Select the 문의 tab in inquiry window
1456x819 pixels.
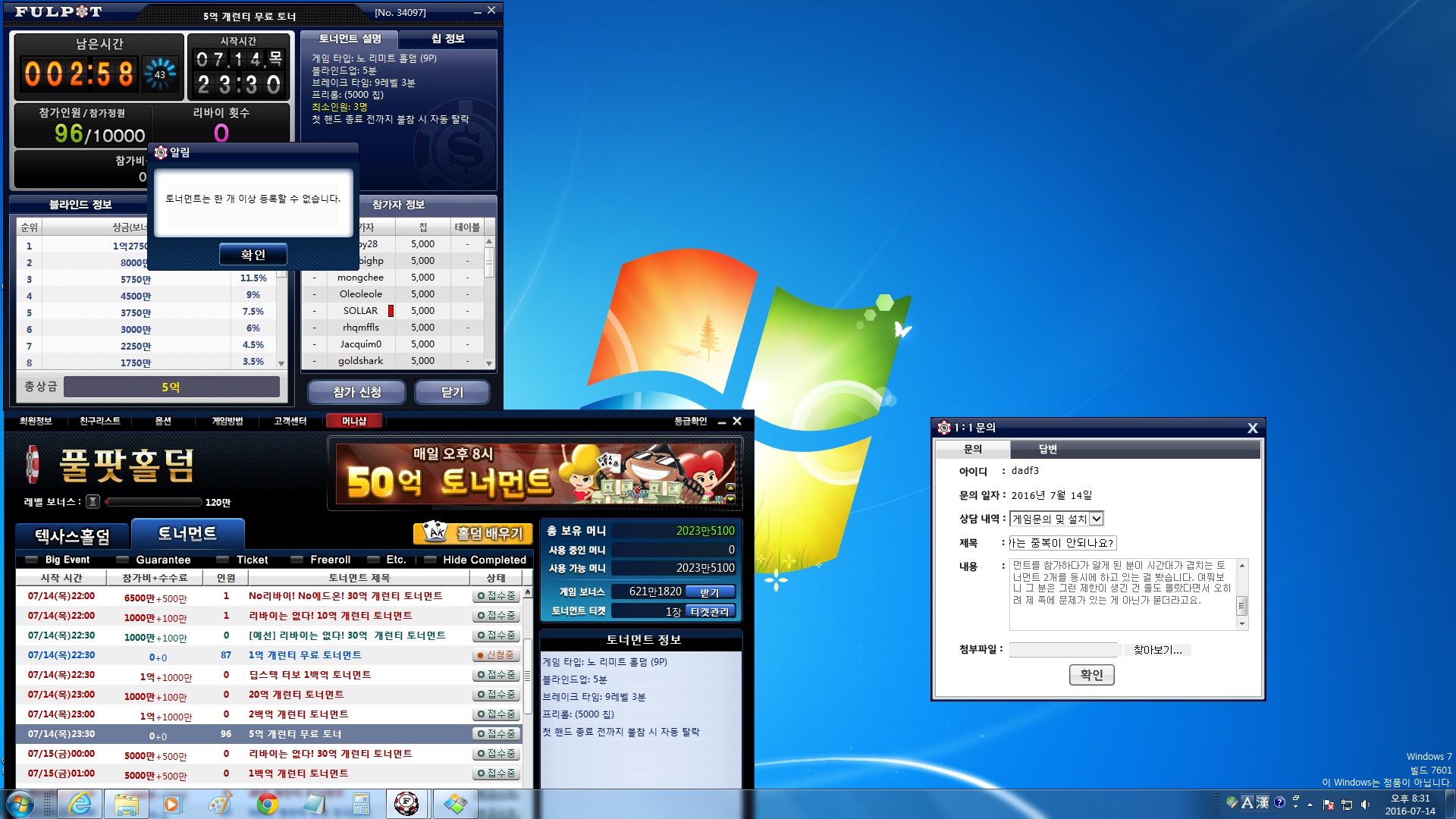973,450
